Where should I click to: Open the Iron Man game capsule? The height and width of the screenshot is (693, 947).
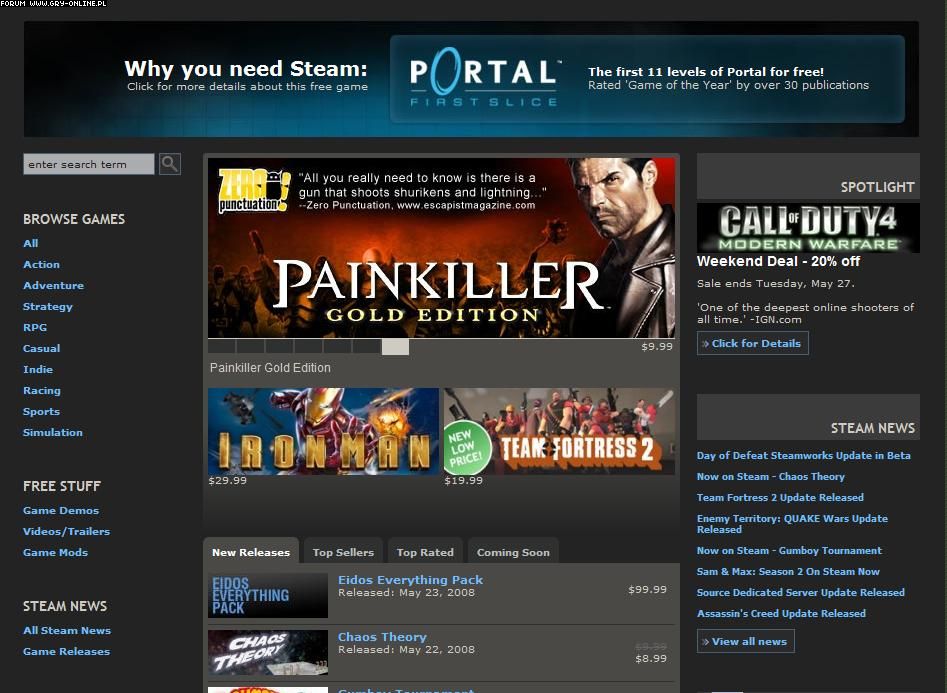point(323,431)
